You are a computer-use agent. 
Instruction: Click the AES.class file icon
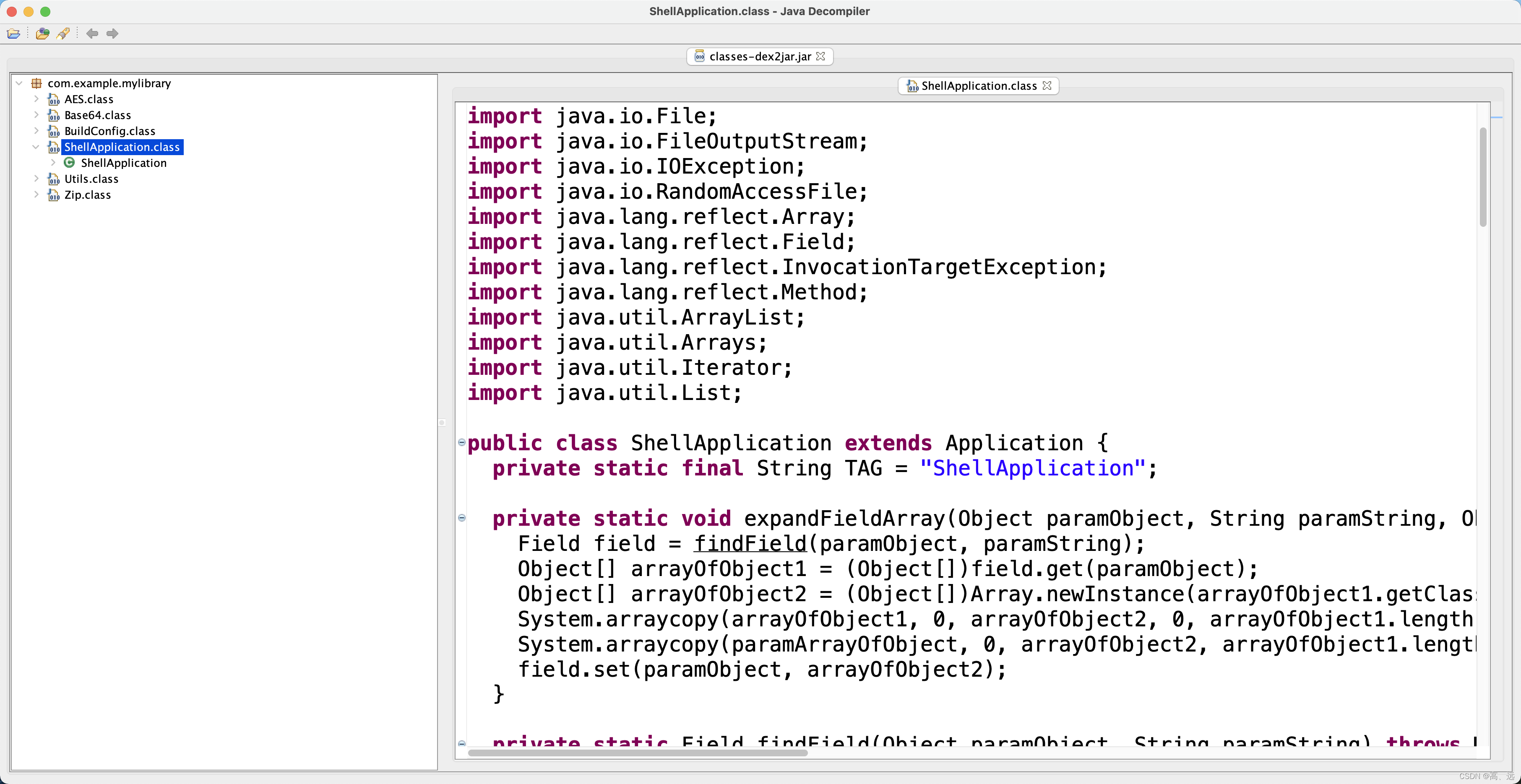(x=54, y=99)
